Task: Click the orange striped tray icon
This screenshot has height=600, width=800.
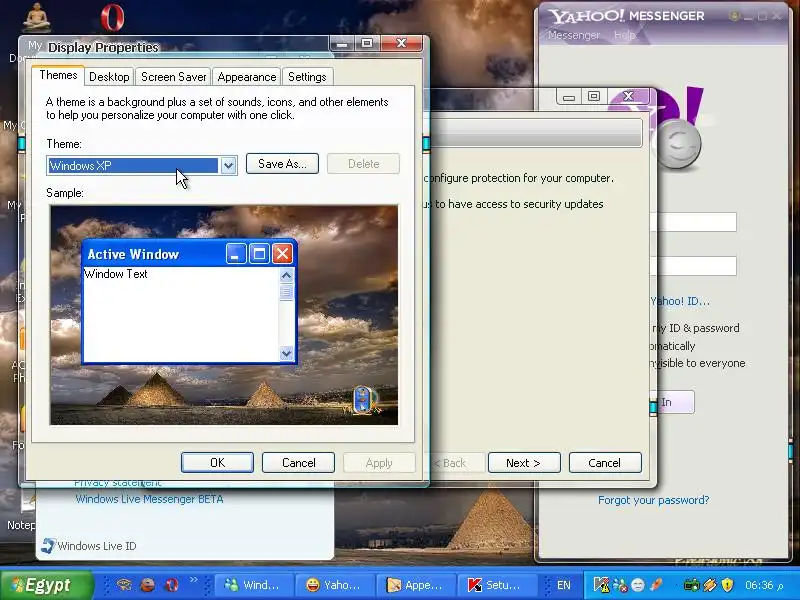Action: [x=710, y=585]
